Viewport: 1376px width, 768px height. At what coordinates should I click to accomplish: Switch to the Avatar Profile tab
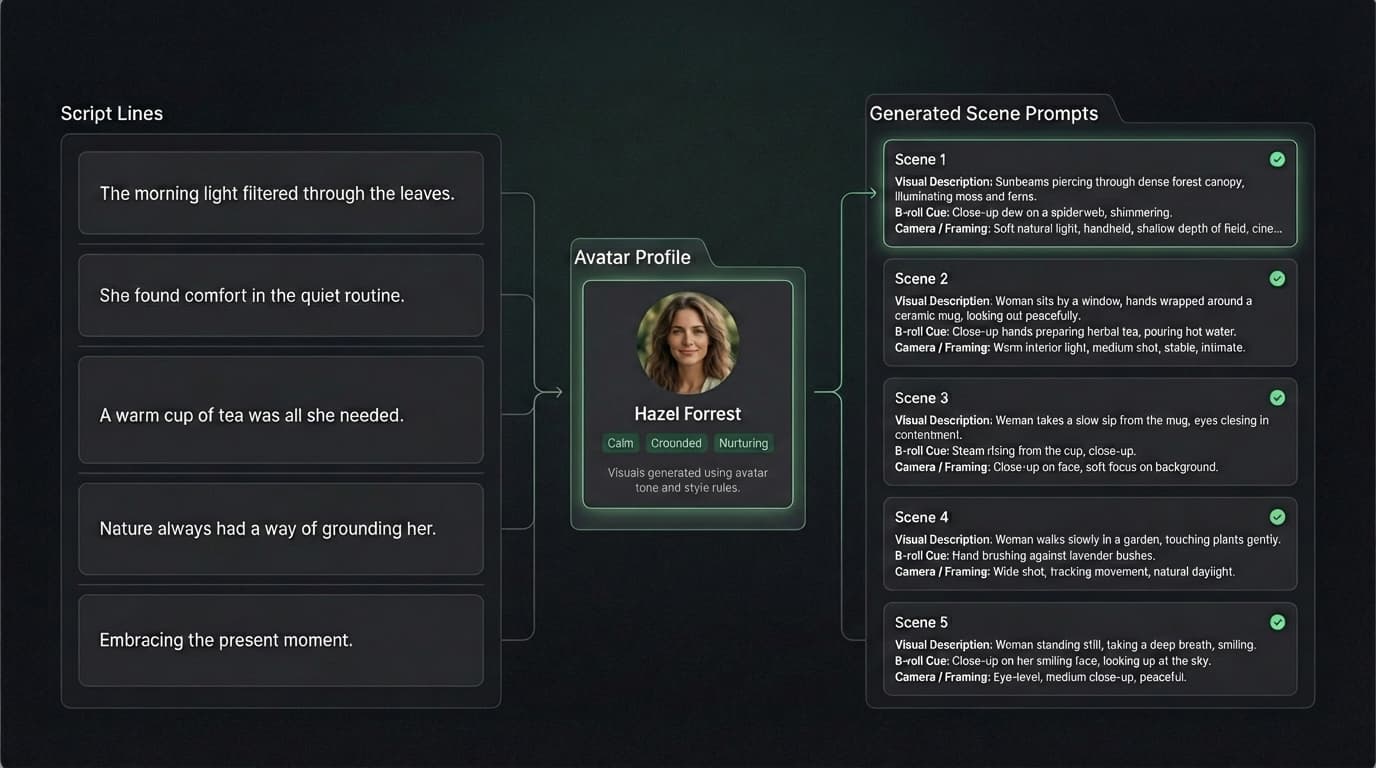[631, 257]
